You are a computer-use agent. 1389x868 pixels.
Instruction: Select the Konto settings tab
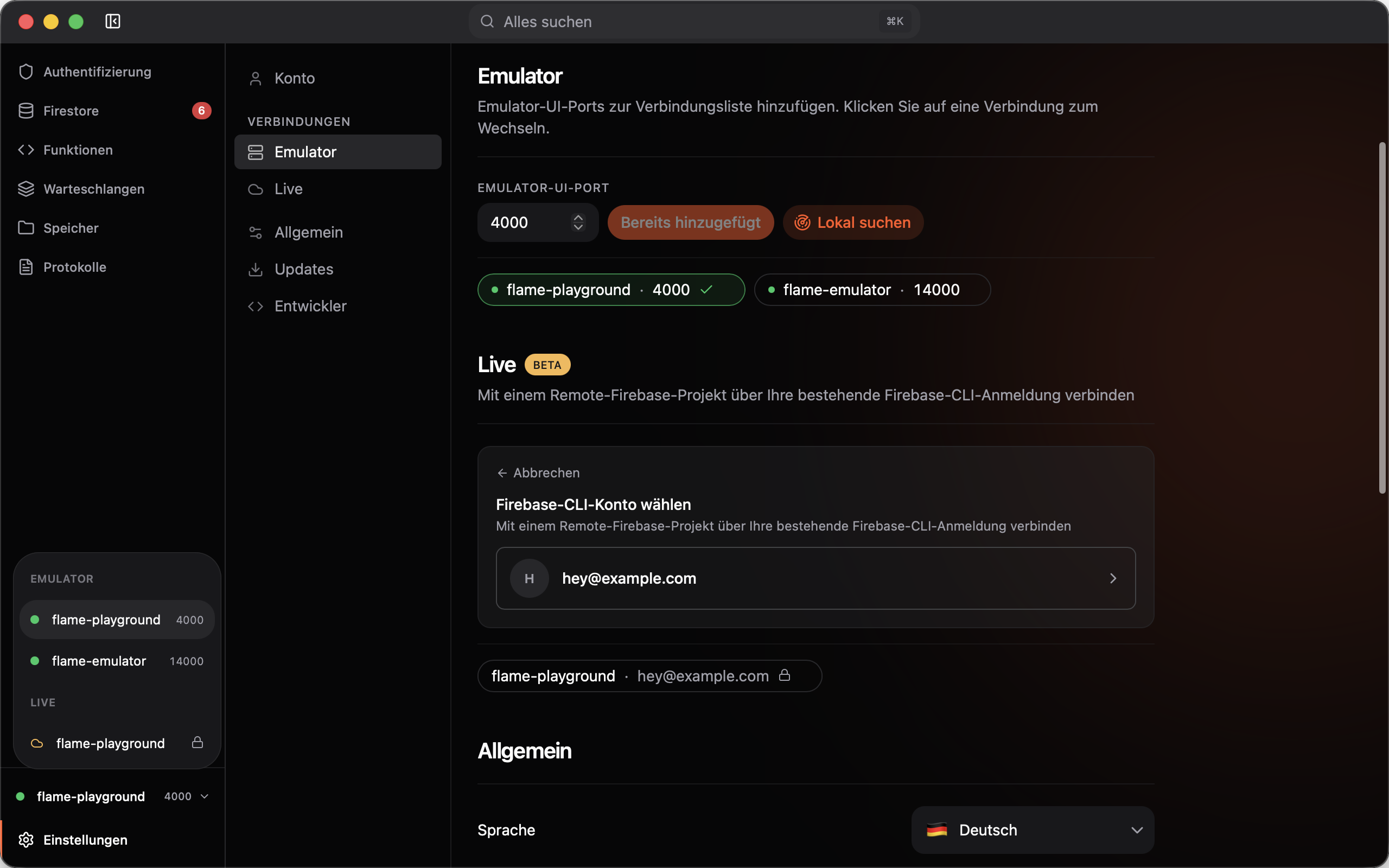pyautogui.click(x=337, y=79)
